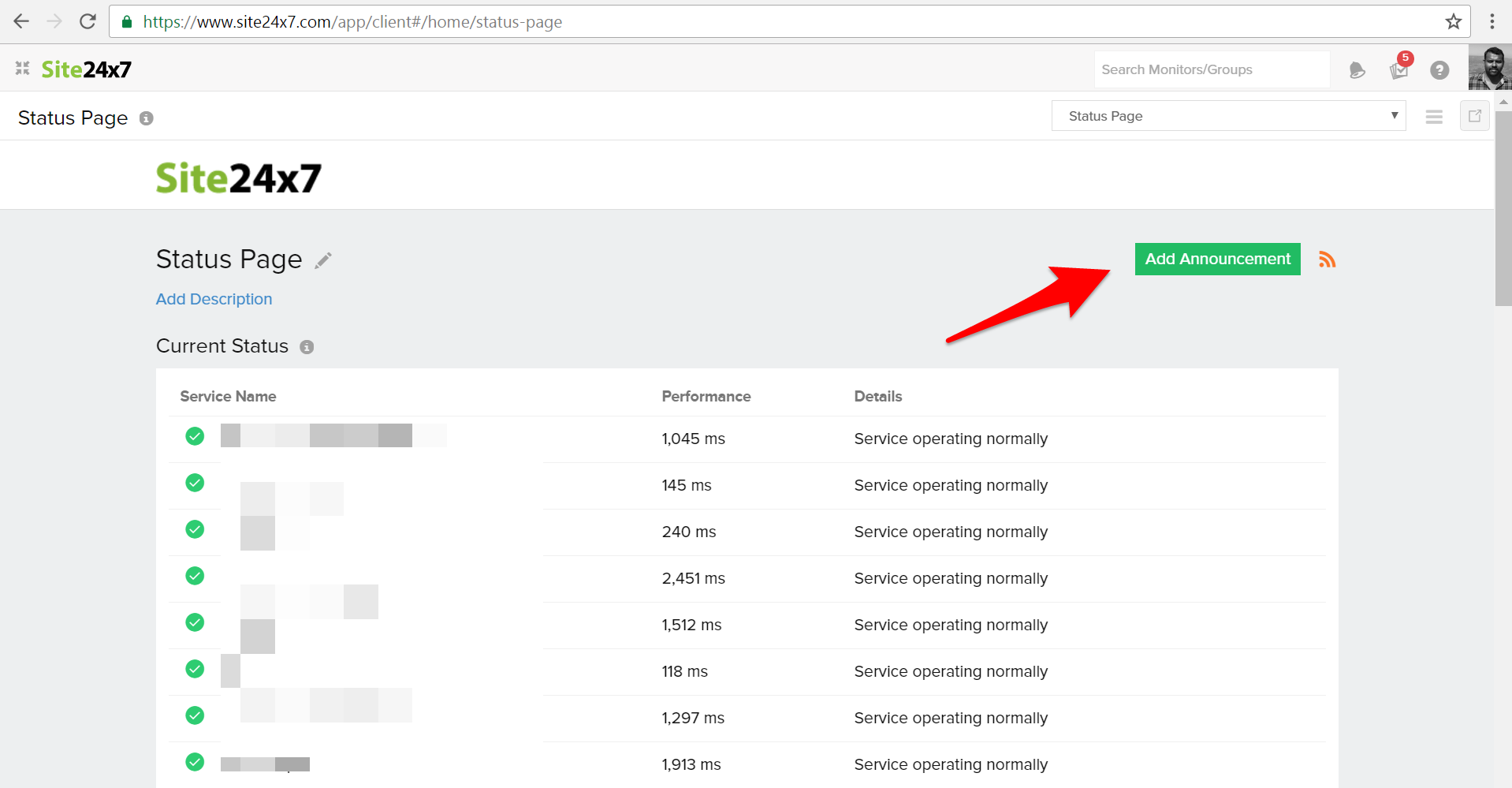The height and width of the screenshot is (788, 1512).
Task: Open the user profile avatar
Action: point(1490,68)
